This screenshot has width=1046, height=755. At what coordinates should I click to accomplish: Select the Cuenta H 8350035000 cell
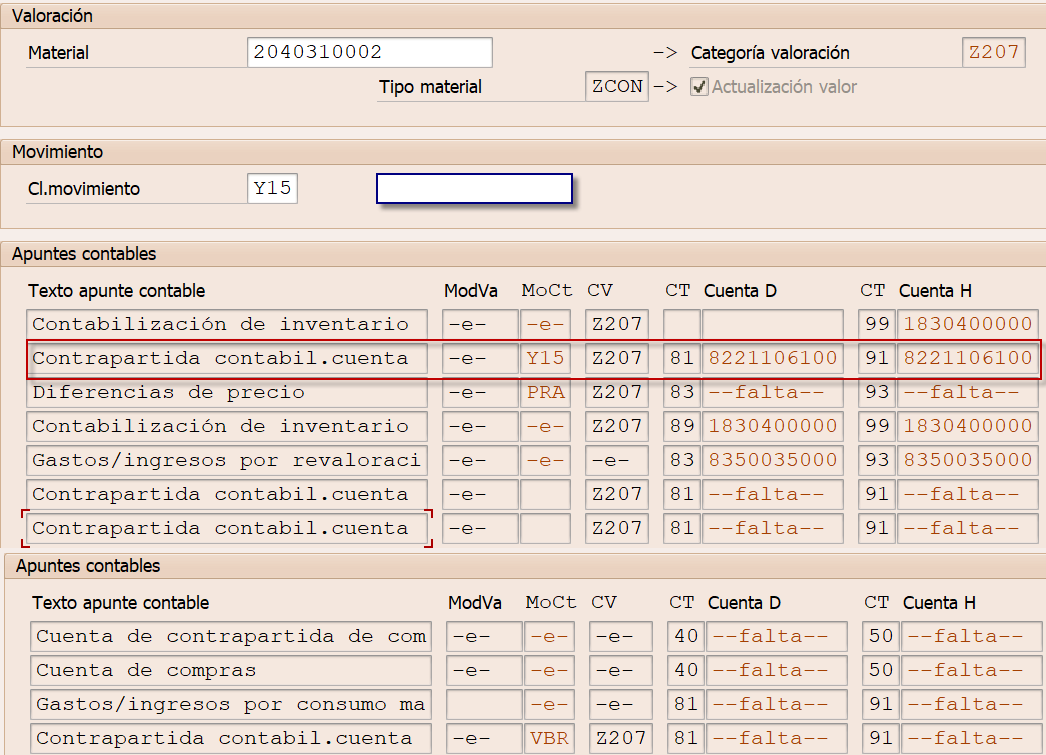click(x=967, y=460)
